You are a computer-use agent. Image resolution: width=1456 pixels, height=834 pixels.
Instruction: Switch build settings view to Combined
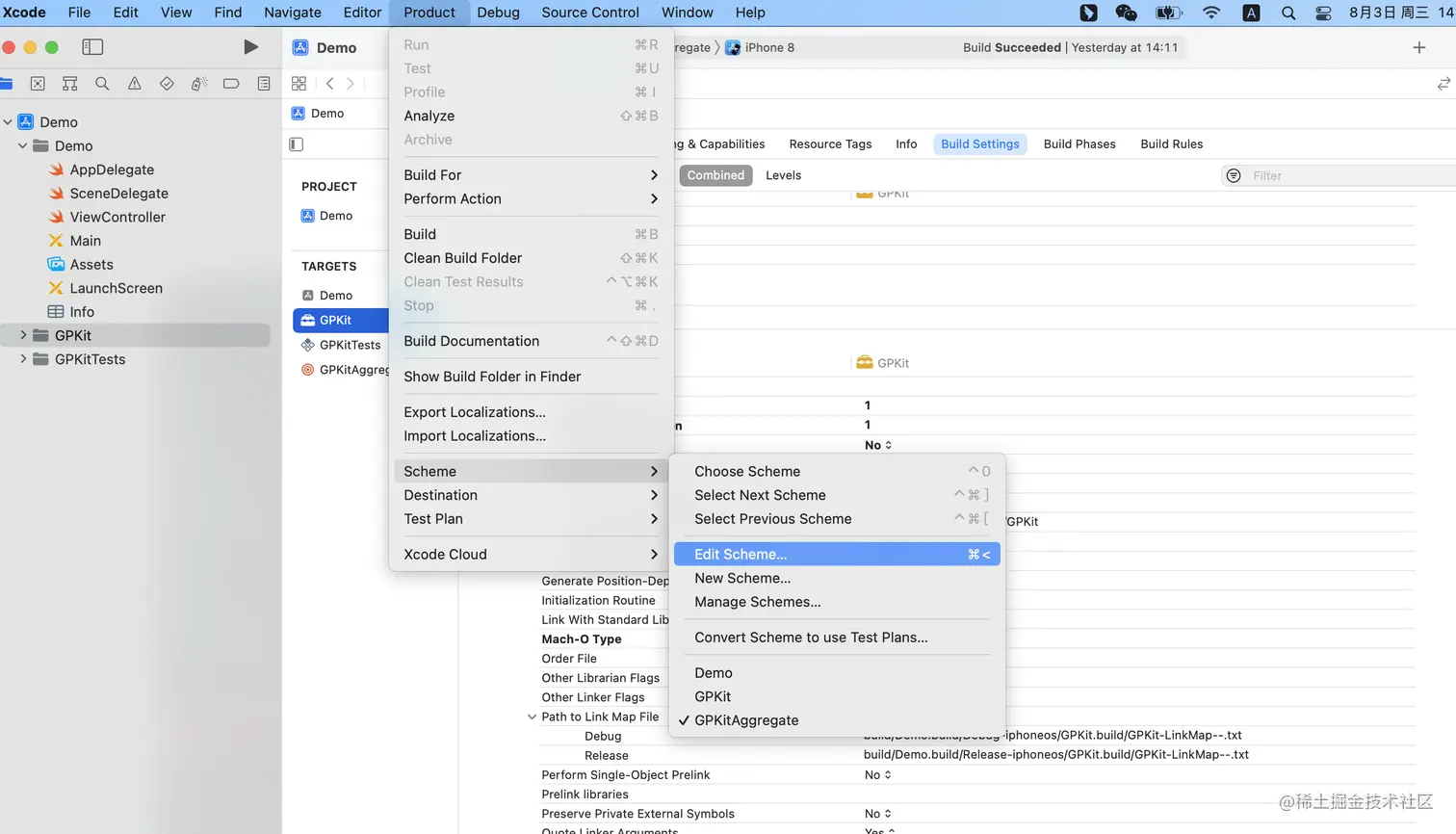(715, 175)
